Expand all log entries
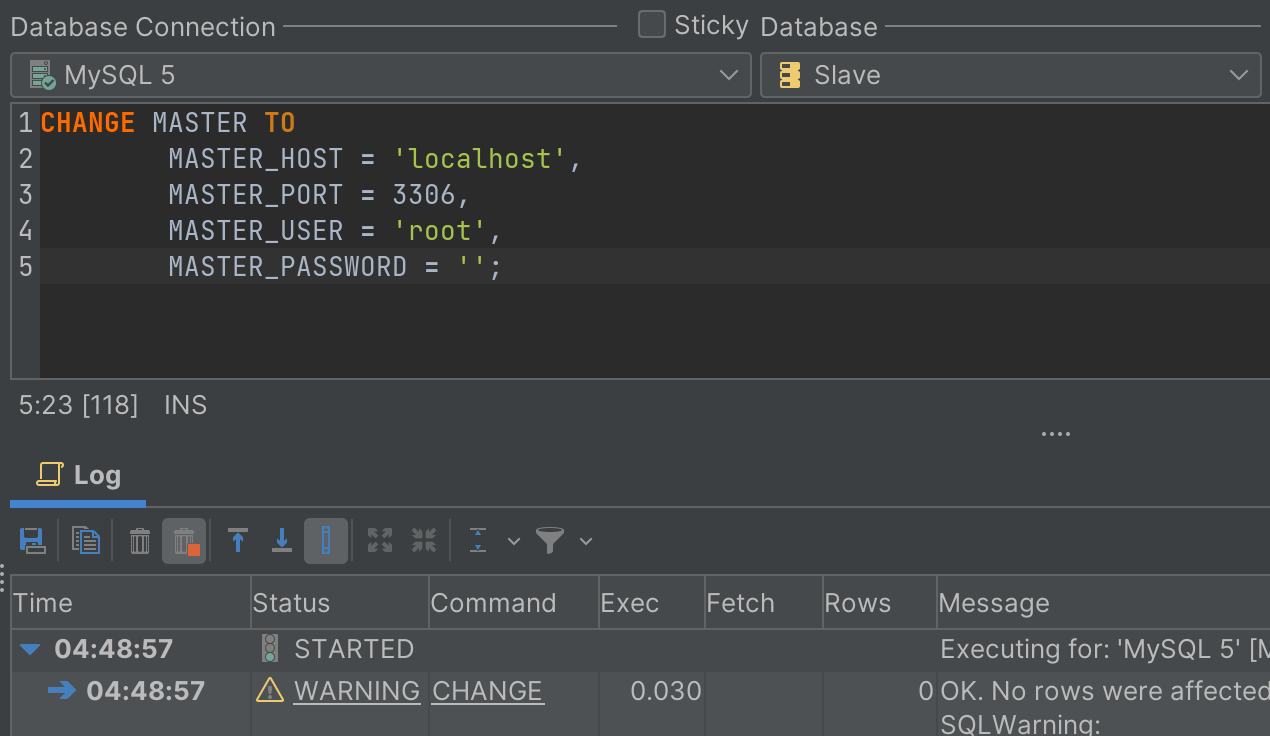This screenshot has width=1270, height=736. pyautogui.click(x=379, y=540)
